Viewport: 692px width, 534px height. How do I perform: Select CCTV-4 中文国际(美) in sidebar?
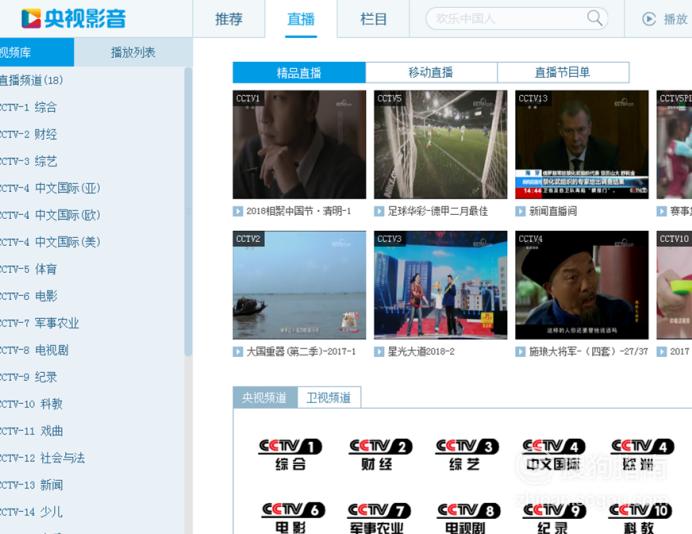coord(50,242)
